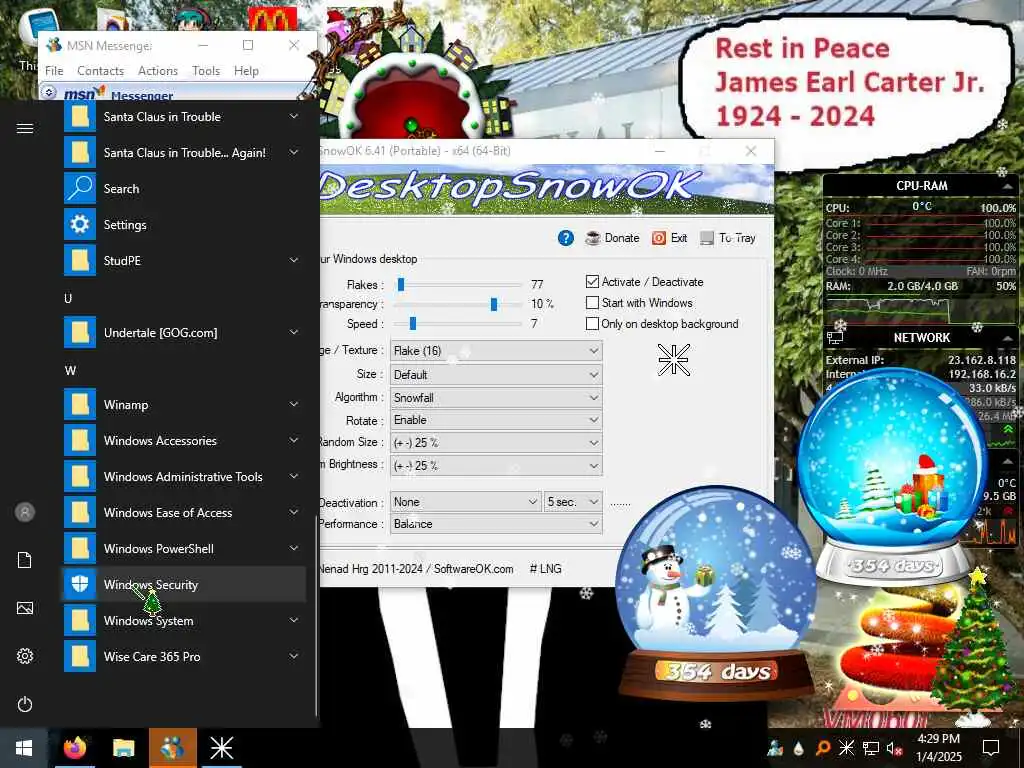Click the network icon in system tray
The height and width of the screenshot is (768, 1024).
tap(871, 748)
